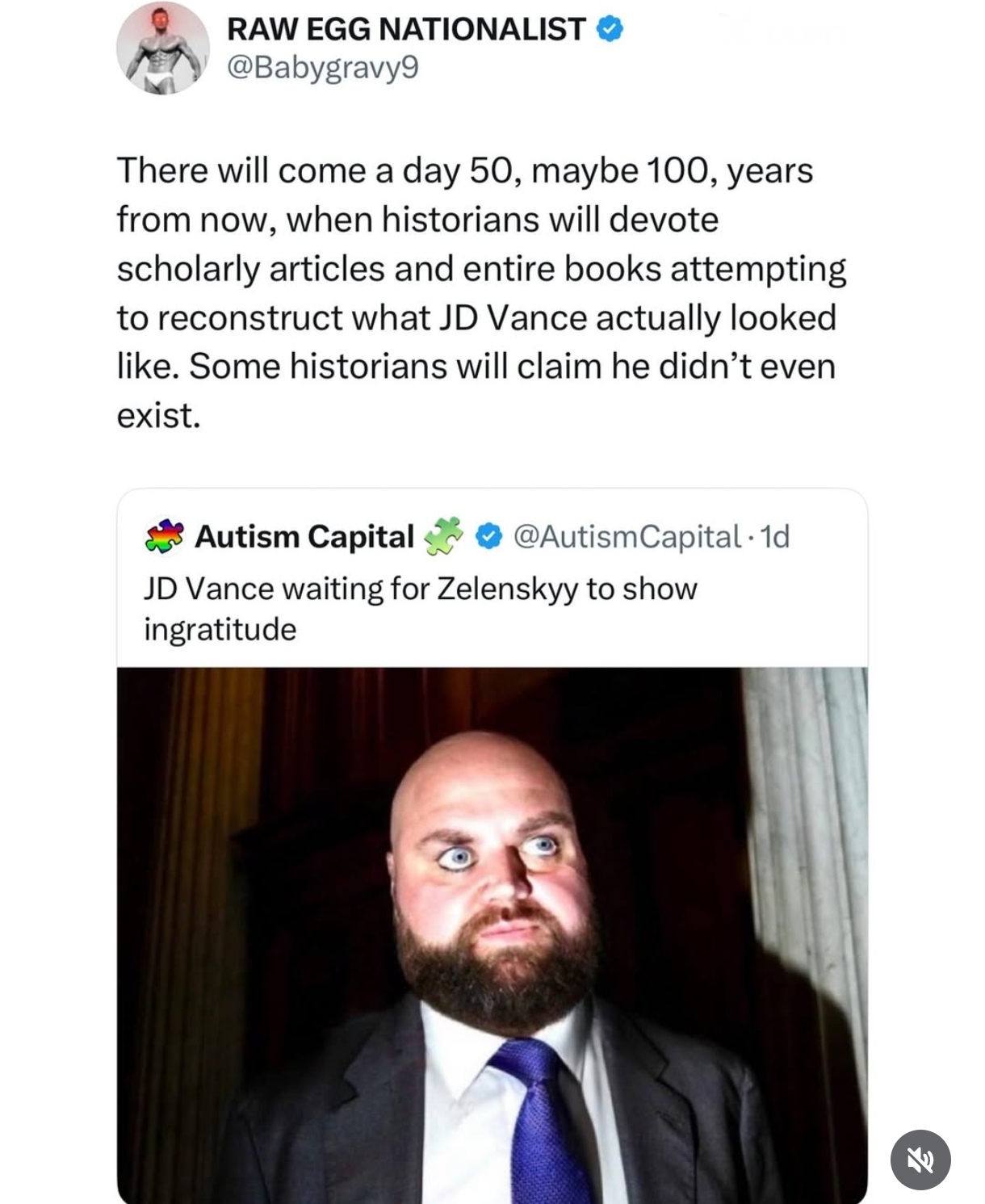Image resolution: width=985 pixels, height=1204 pixels.
Task: Unmute sound with the speaker icon
Action: coord(920,1160)
